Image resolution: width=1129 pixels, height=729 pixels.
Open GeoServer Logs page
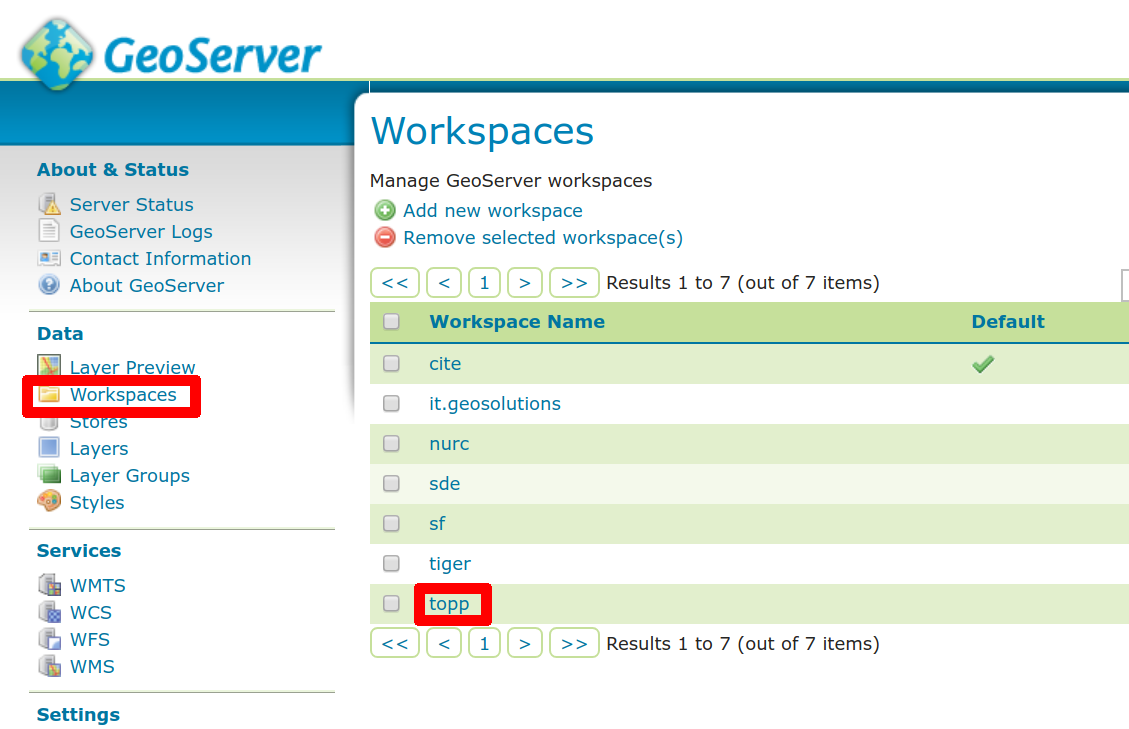click(x=141, y=231)
